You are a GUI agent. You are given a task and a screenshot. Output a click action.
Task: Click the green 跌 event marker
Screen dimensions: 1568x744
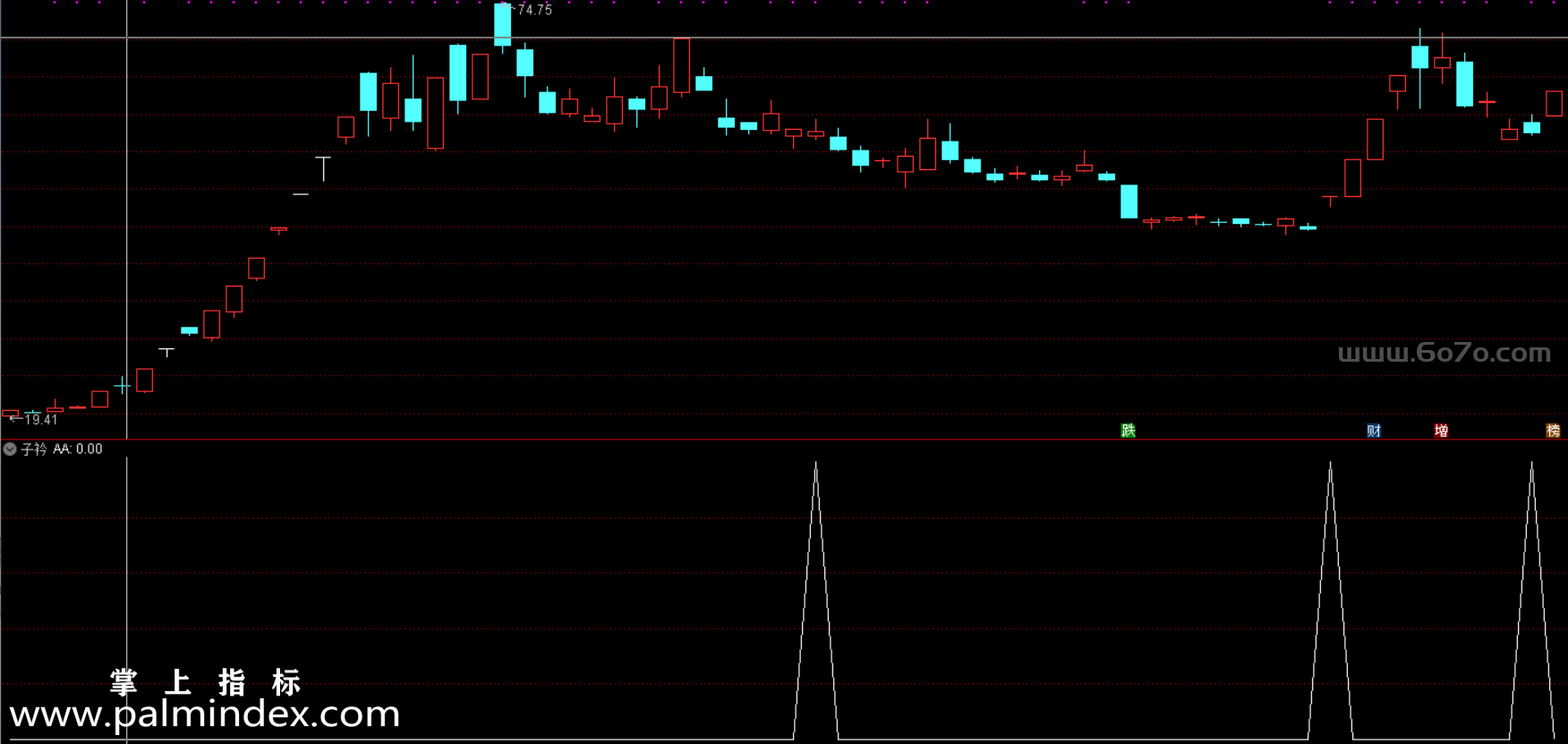(1129, 431)
